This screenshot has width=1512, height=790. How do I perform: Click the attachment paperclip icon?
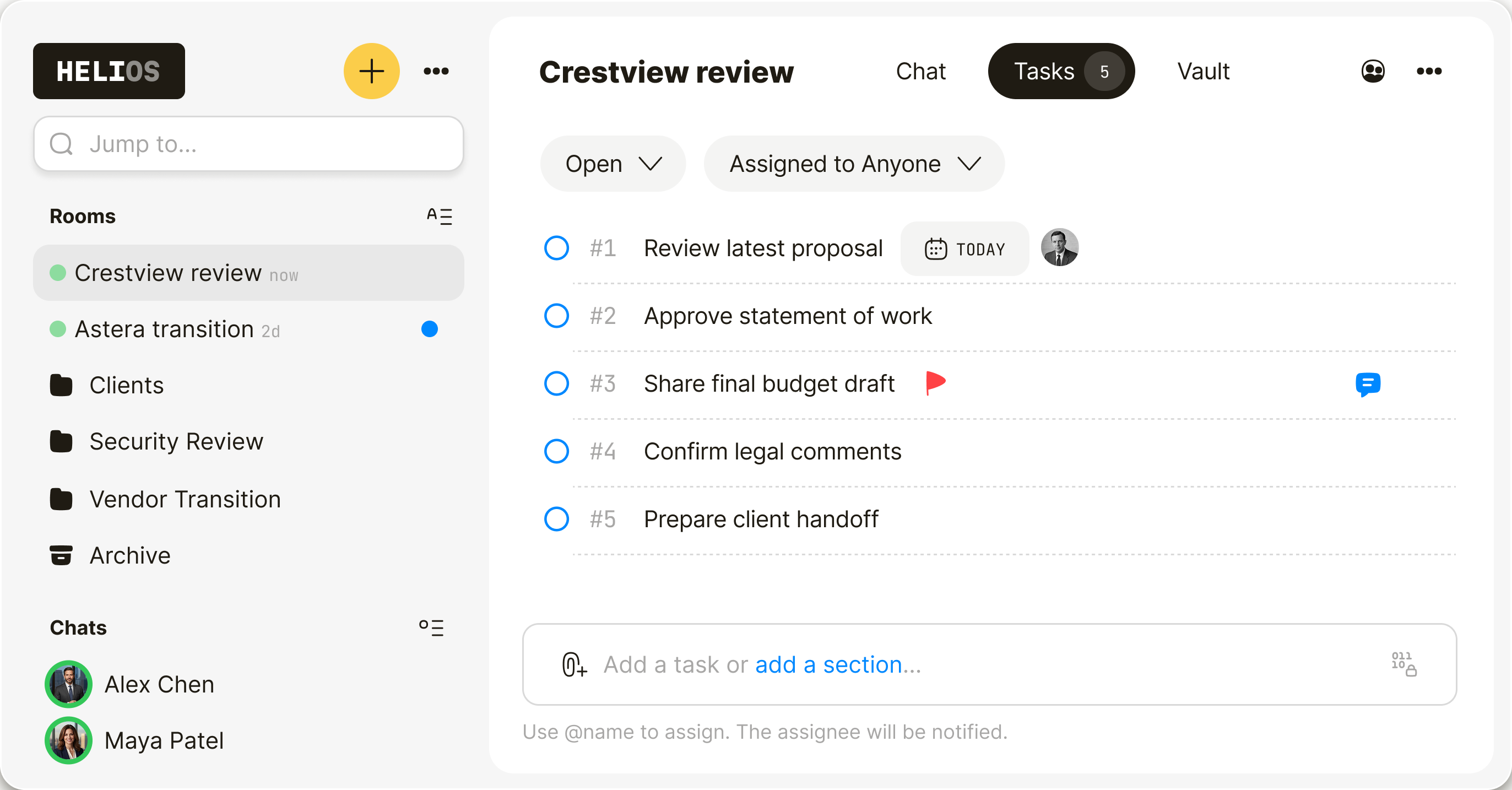(573, 664)
